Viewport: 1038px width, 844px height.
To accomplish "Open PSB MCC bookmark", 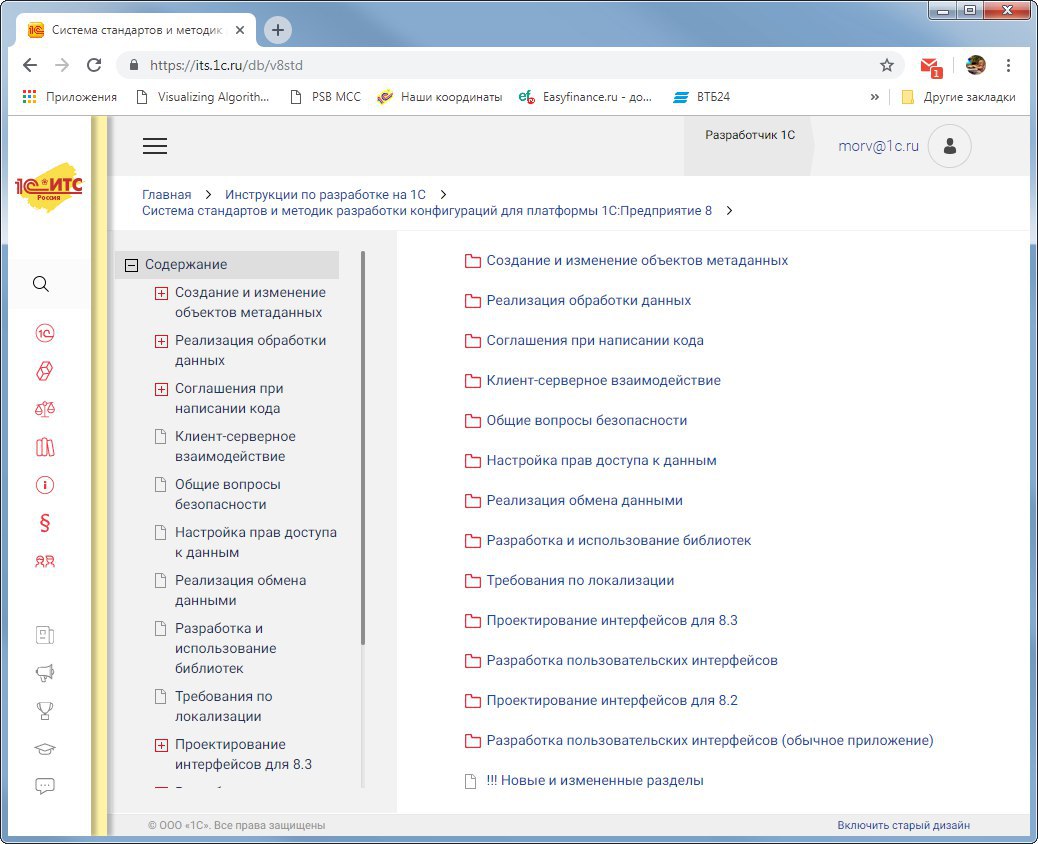I will click(326, 97).
